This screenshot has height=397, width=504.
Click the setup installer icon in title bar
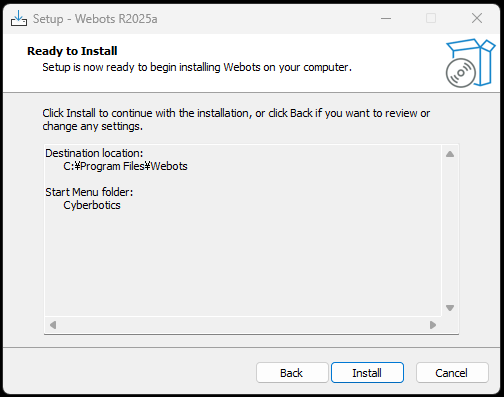19,18
